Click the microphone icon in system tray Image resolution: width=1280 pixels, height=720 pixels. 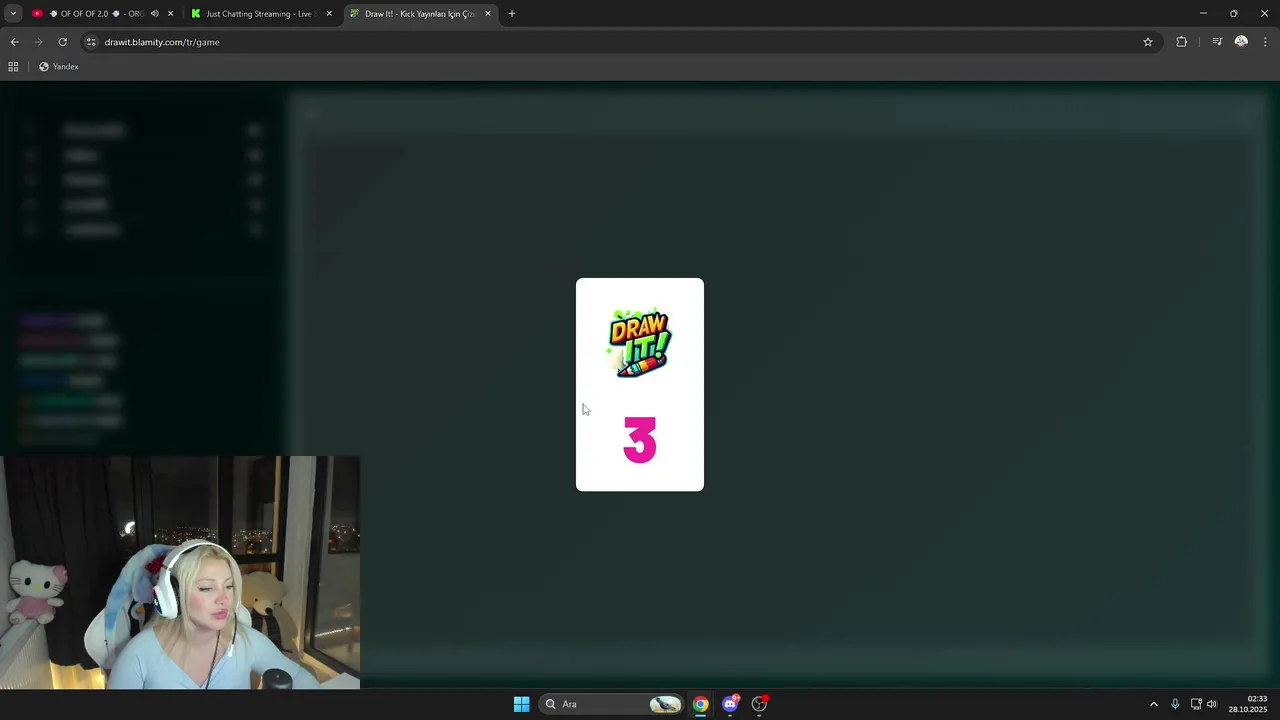click(1175, 704)
